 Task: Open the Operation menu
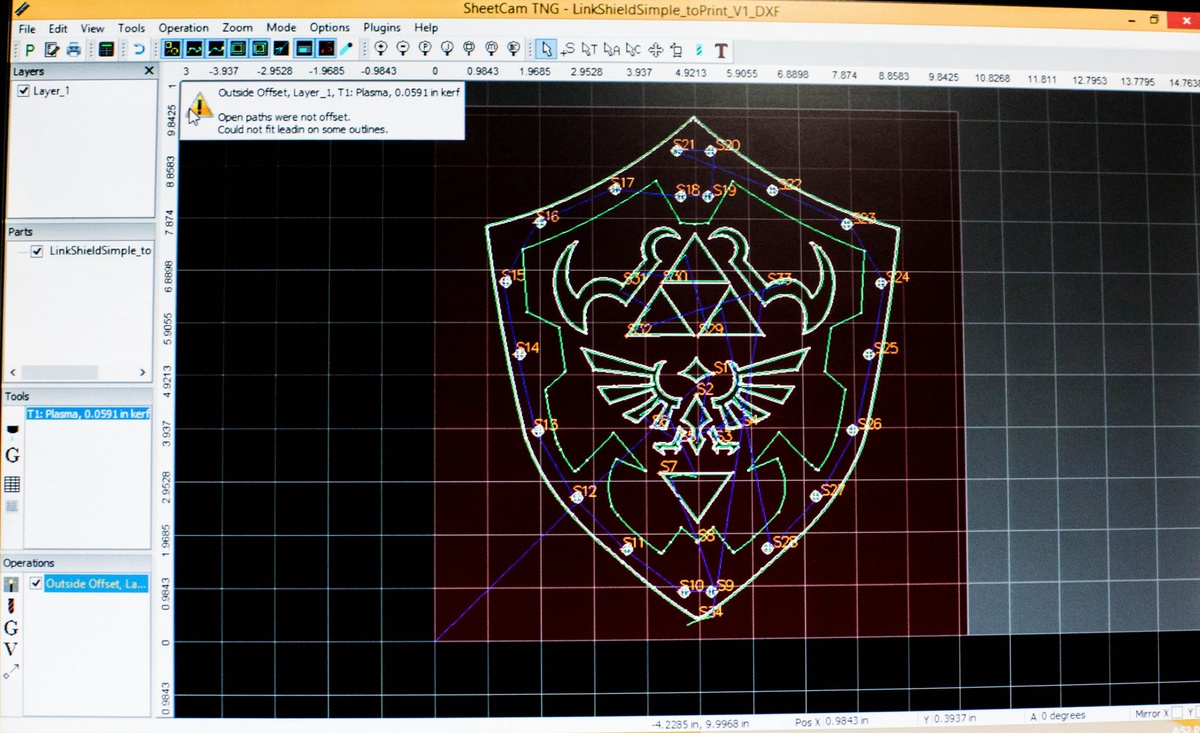pos(183,28)
